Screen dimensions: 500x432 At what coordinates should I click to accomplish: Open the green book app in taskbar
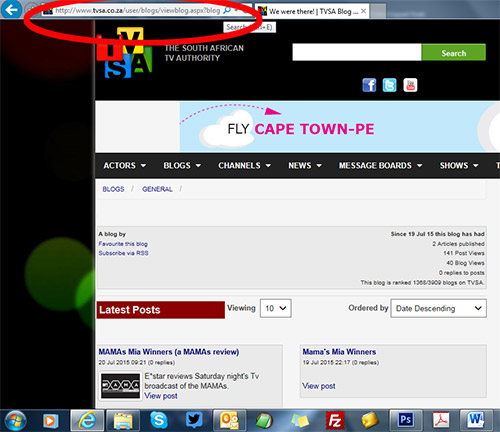click(264, 421)
